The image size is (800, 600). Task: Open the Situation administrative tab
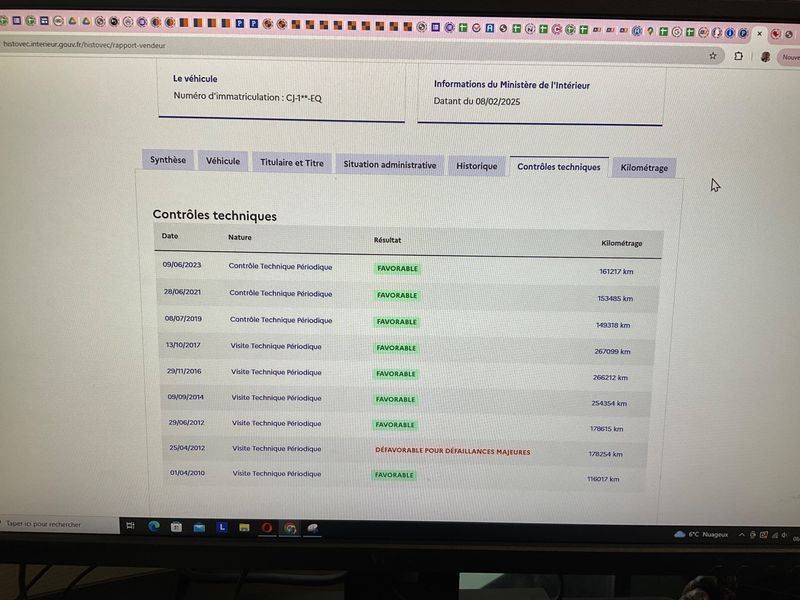390,165
